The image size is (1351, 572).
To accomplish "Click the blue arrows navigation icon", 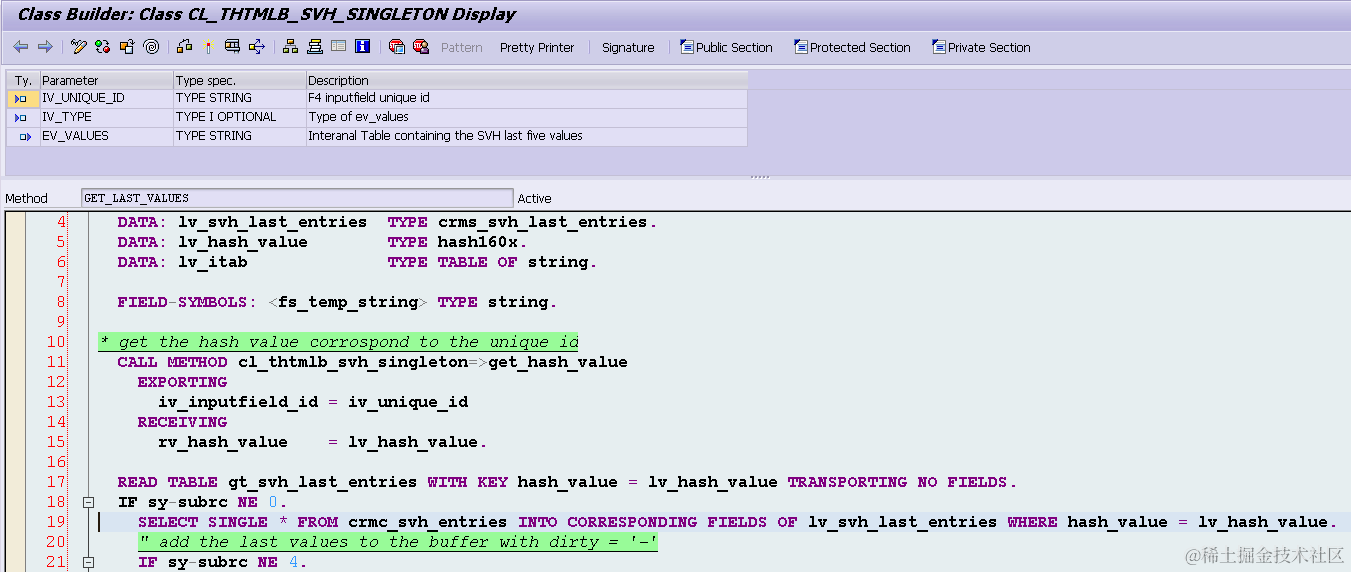I will click(257, 47).
